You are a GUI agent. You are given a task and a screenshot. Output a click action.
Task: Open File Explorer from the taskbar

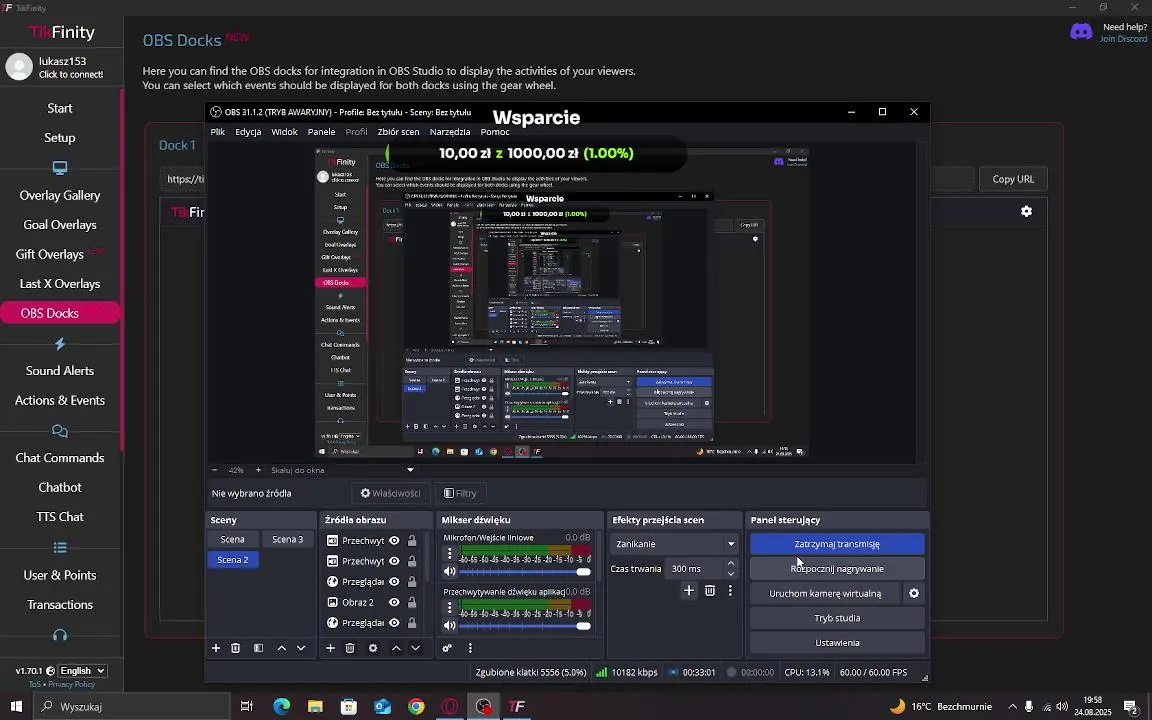pos(315,706)
